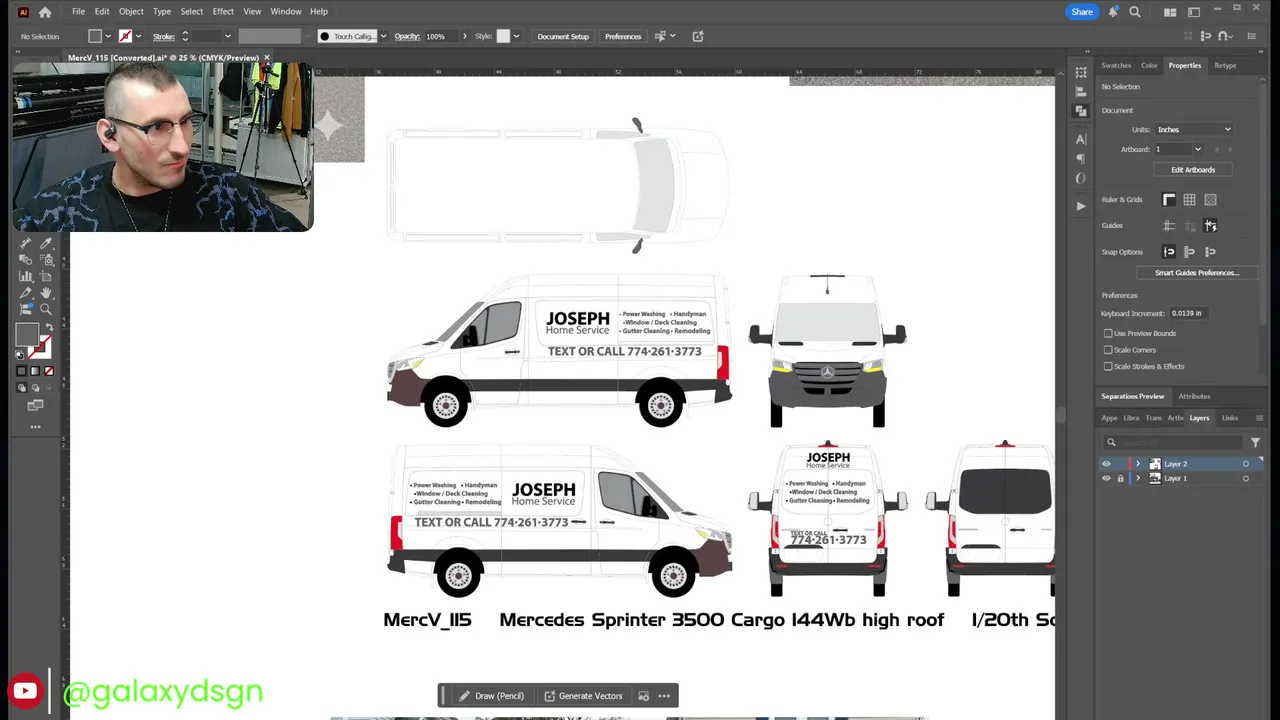Switch to the Attributes tab

pyautogui.click(x=1194, y=397)
